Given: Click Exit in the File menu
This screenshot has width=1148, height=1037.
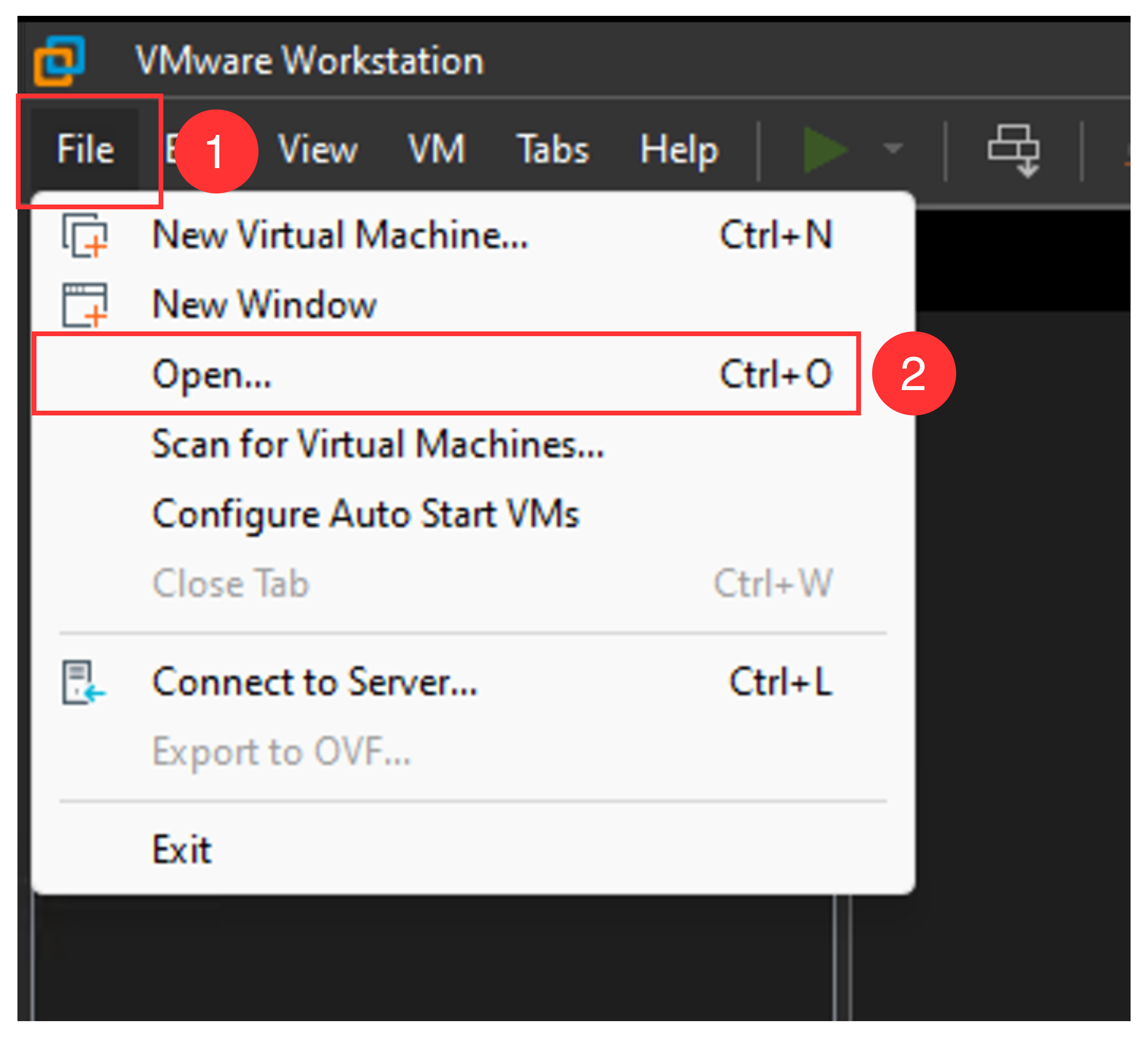Looking at the screenshot, I should coord(182,849).
